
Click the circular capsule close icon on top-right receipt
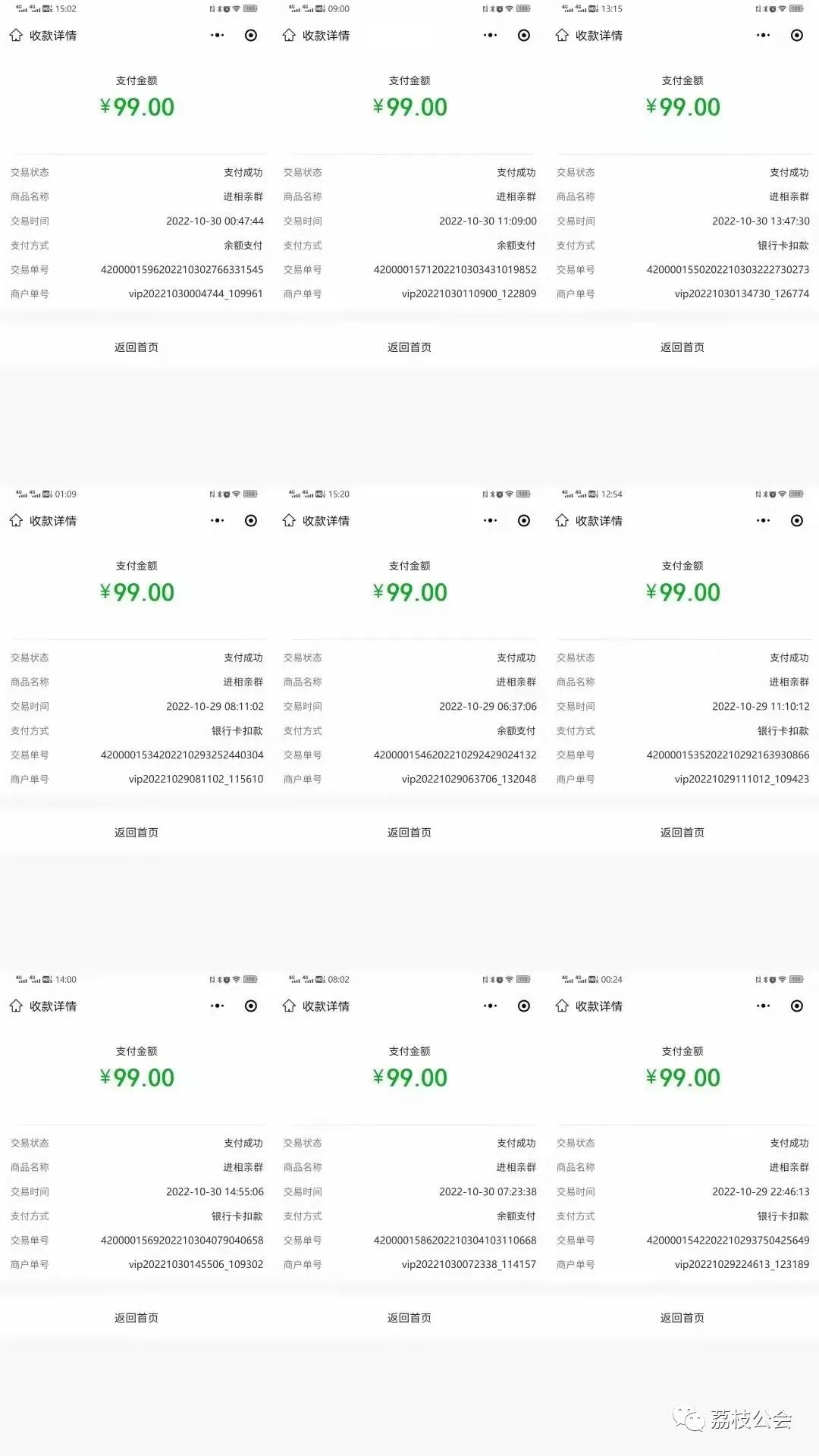pos(796,35)
